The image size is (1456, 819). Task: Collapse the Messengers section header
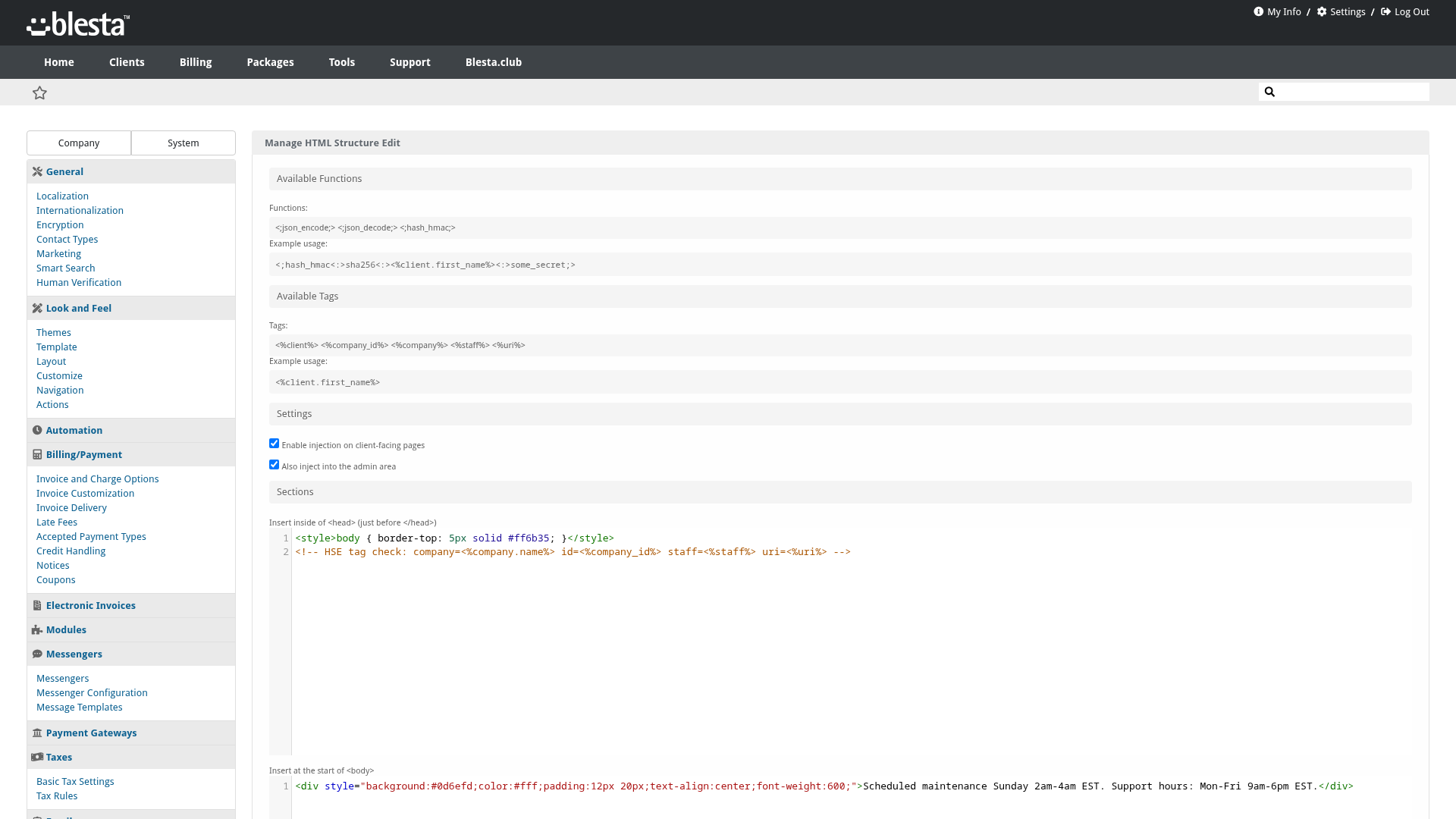click(x=131, y=654)
